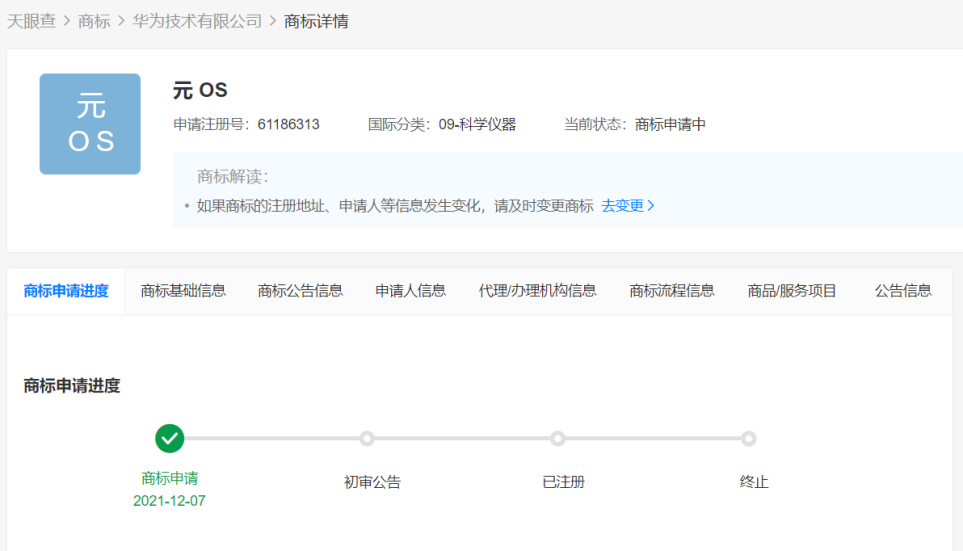Image resolution: width=963 pixels, height=551 pixels.
Task: Click the green 商标申请 step label
Action: (x=170, y=479)
